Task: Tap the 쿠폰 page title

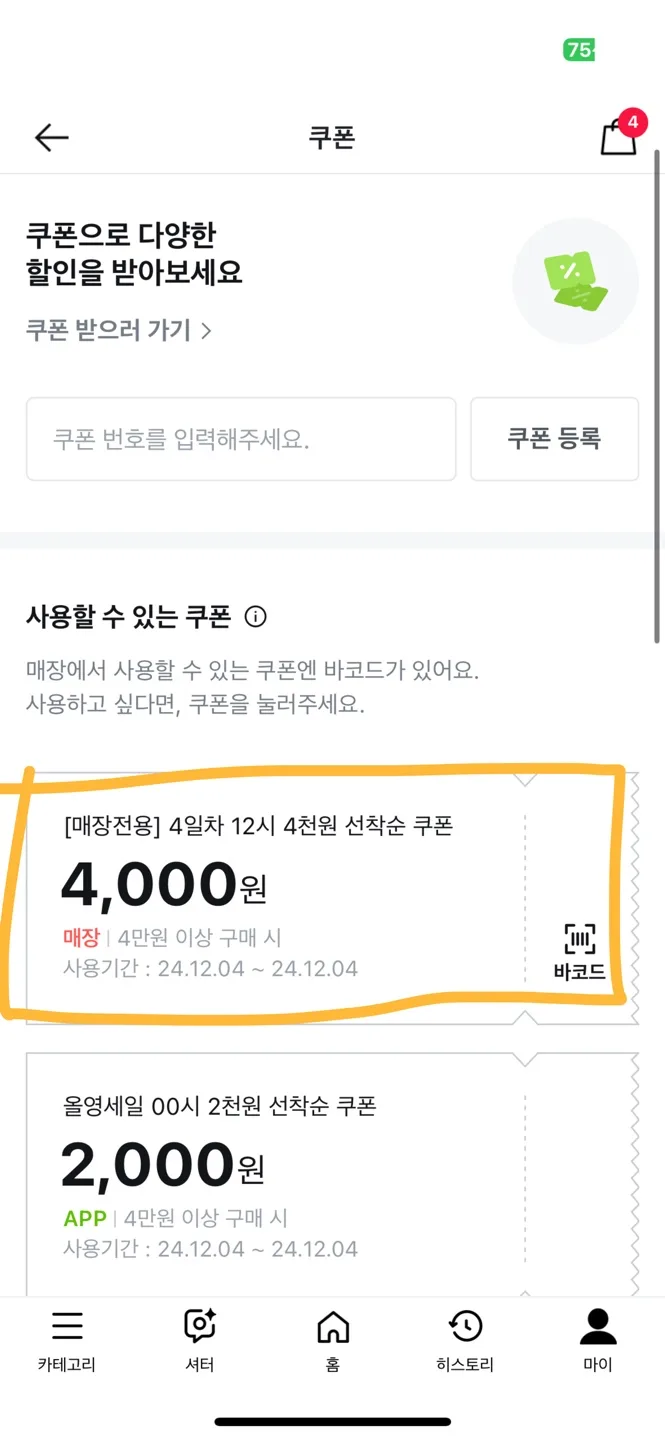Action: tap(332, 138)
